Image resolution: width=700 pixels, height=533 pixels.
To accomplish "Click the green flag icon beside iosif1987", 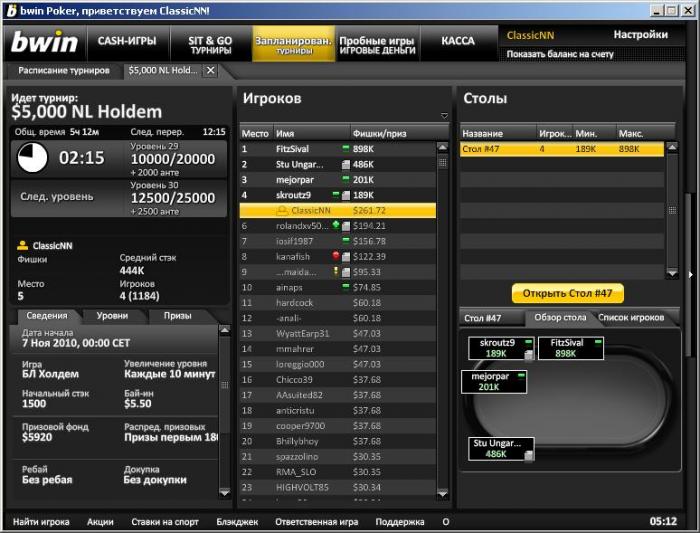I will (x=346, y=240).
